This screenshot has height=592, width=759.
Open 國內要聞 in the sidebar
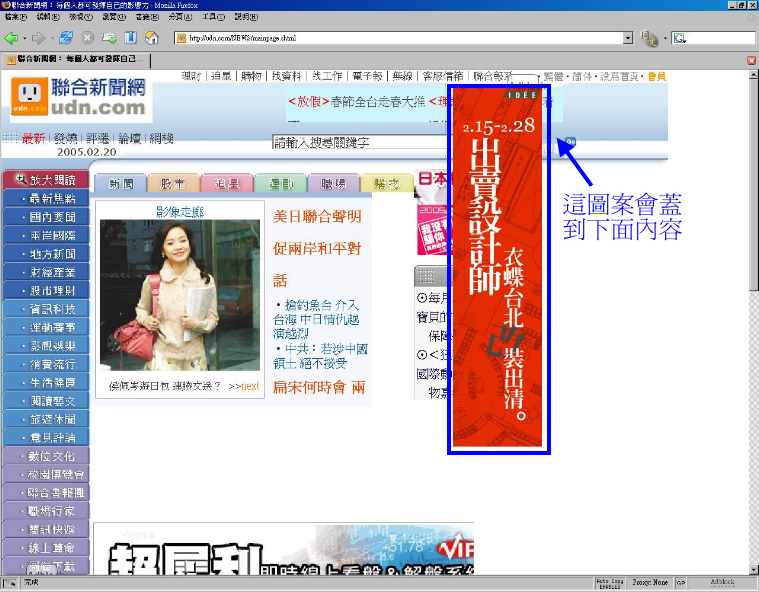tap(46, 217)
